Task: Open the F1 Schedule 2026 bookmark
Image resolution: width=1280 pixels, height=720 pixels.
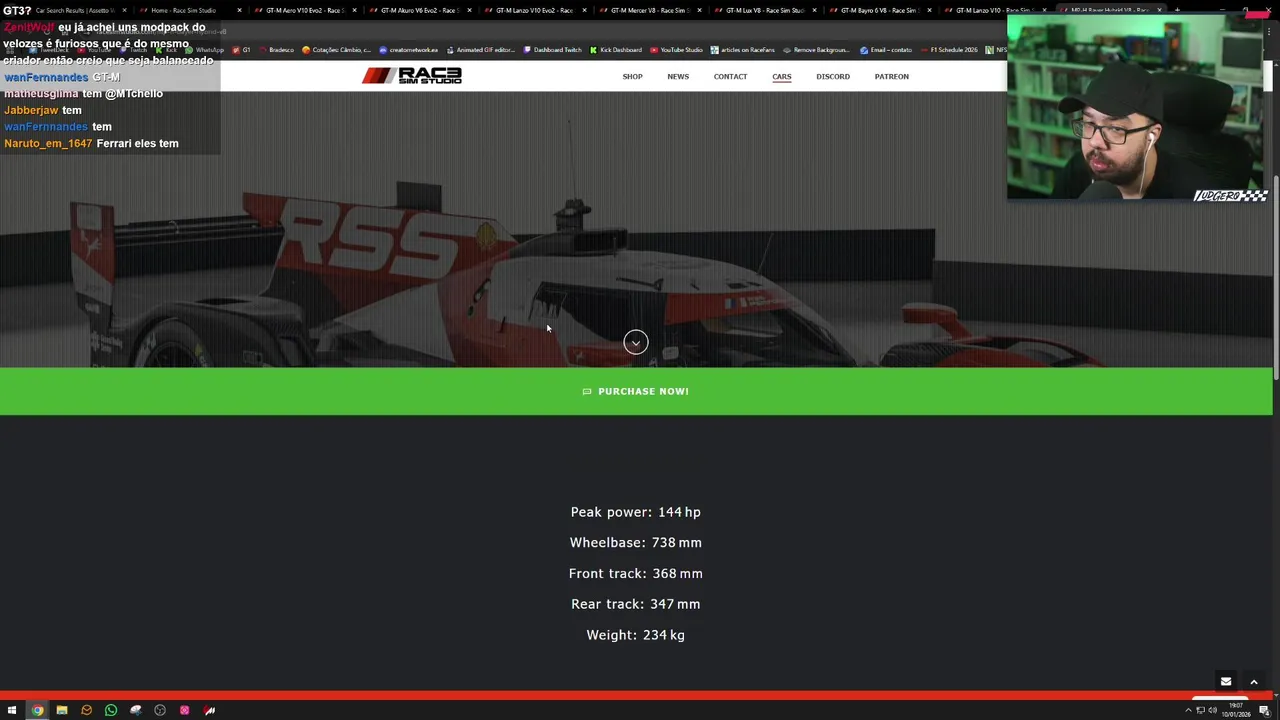Action: tap(949, 50)
